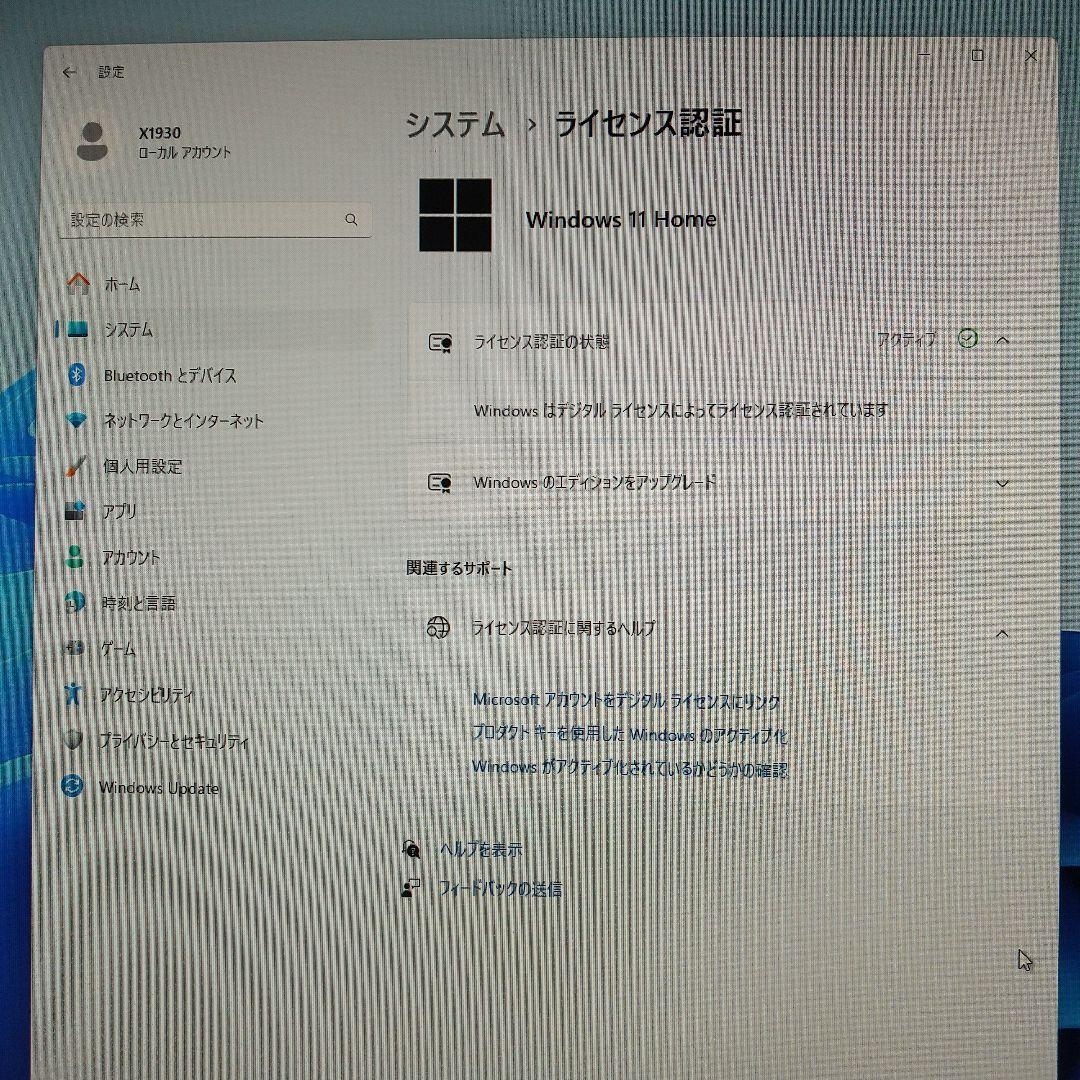Open ホーム in the sidebar
Image resolution: width=1080 pixels, height=1080 pixels.
pos(122,284)
